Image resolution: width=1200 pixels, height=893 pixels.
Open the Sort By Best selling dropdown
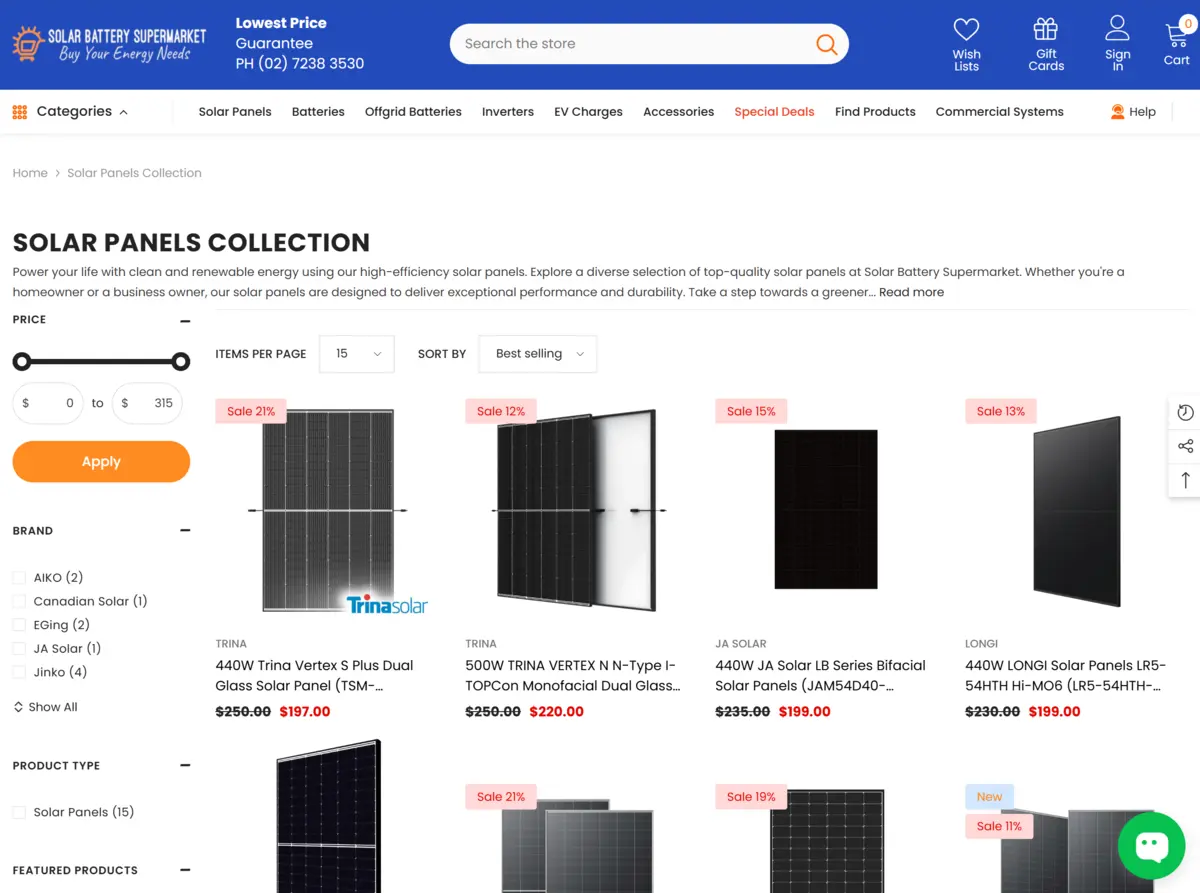click(x=538, y=354)
